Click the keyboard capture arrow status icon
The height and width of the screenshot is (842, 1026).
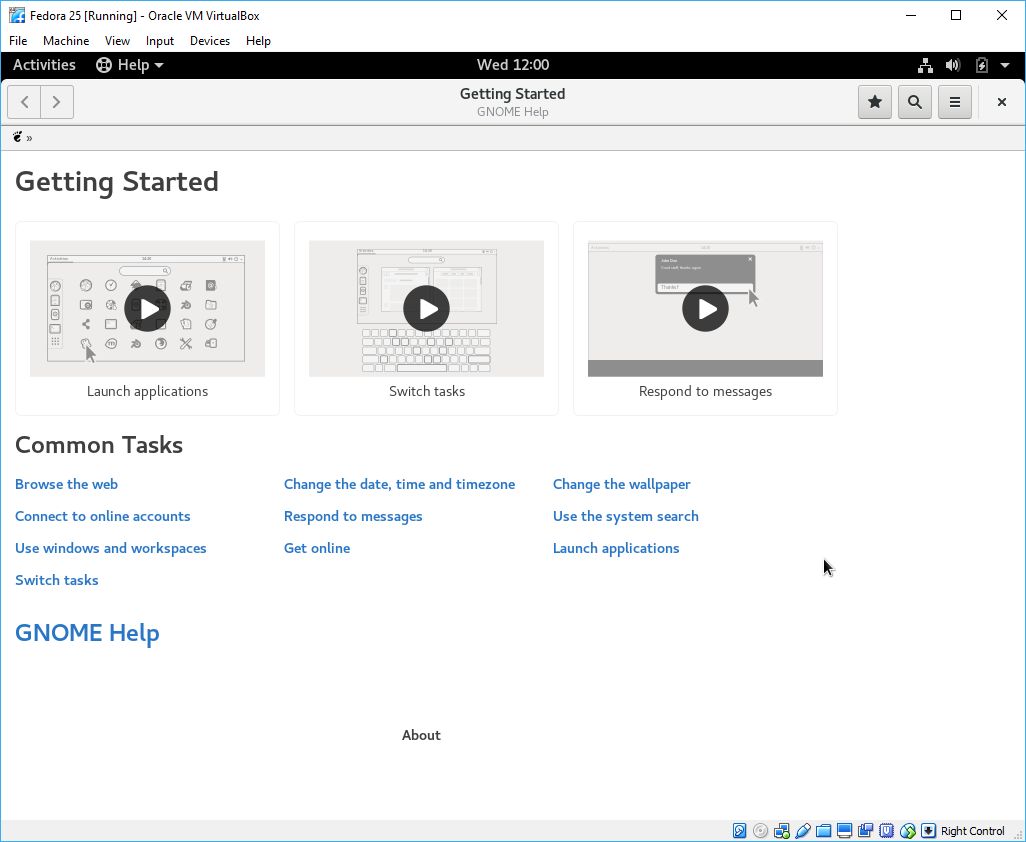pos(928,831)
